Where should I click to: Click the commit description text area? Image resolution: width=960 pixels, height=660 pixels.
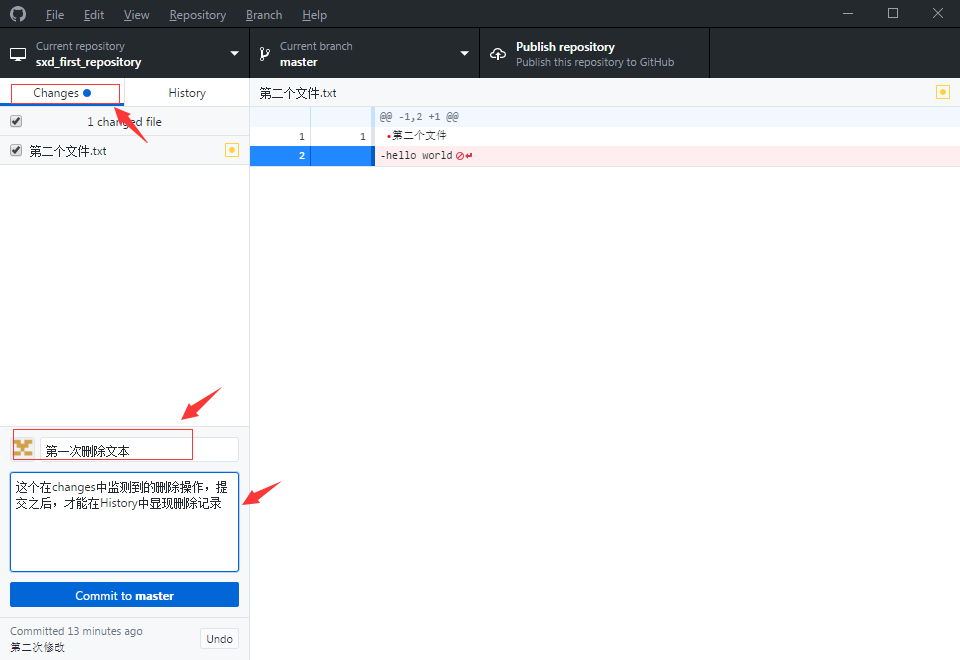[x=124, y=522]
